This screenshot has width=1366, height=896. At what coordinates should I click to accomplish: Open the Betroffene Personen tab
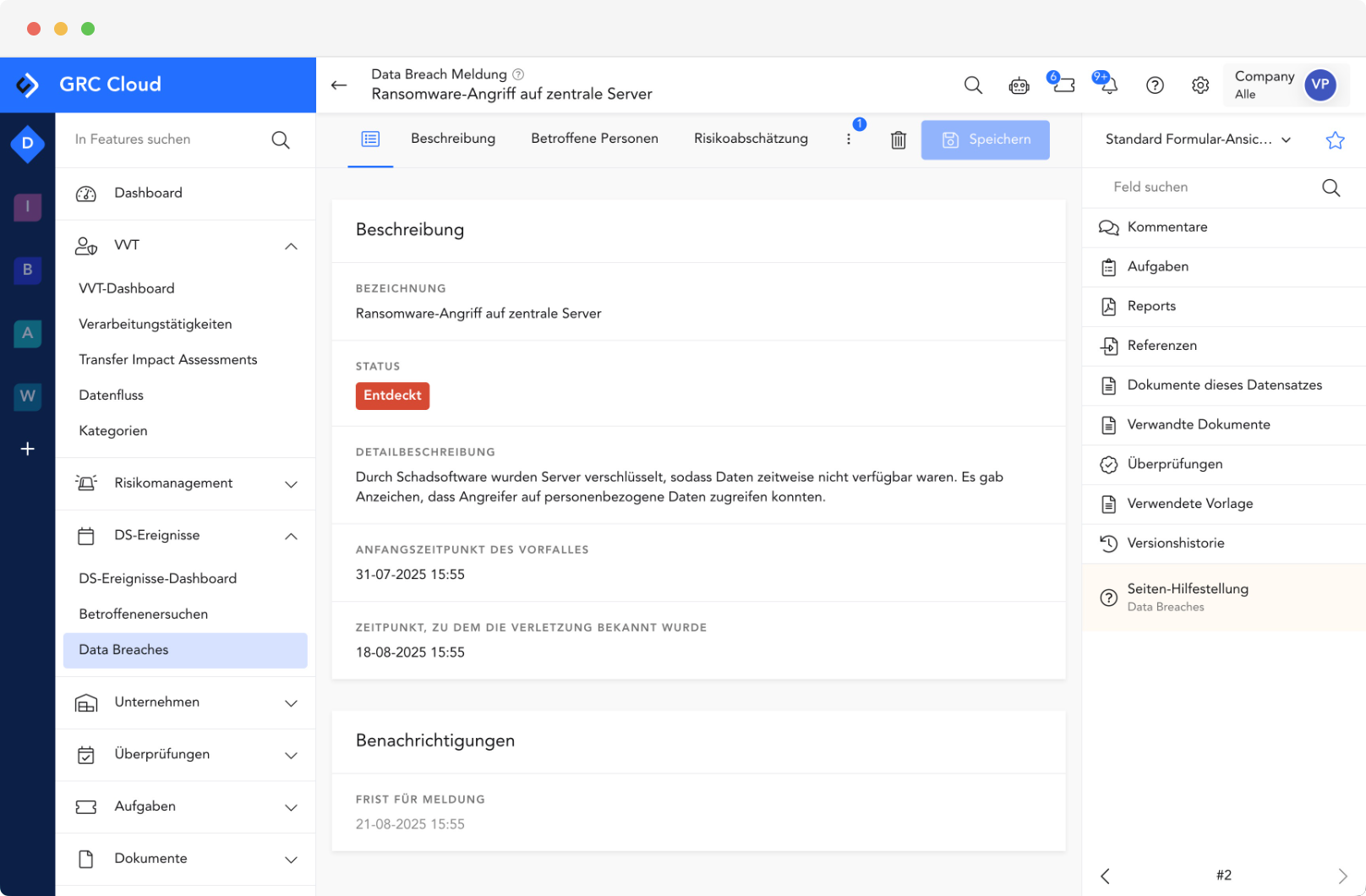[594, 138]
